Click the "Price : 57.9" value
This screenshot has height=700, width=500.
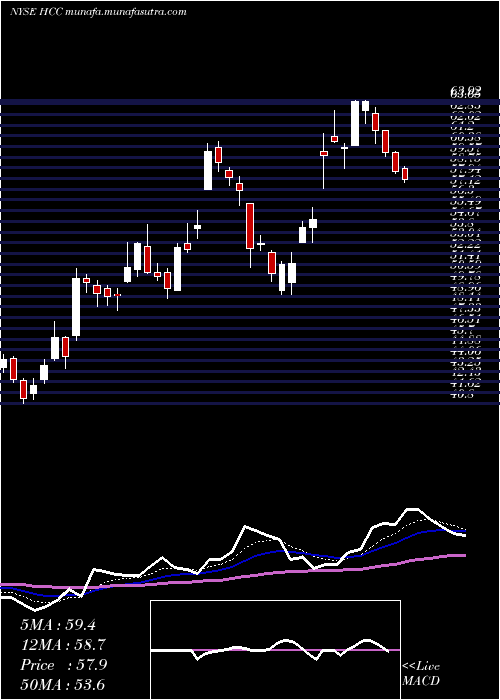[63, 665]
